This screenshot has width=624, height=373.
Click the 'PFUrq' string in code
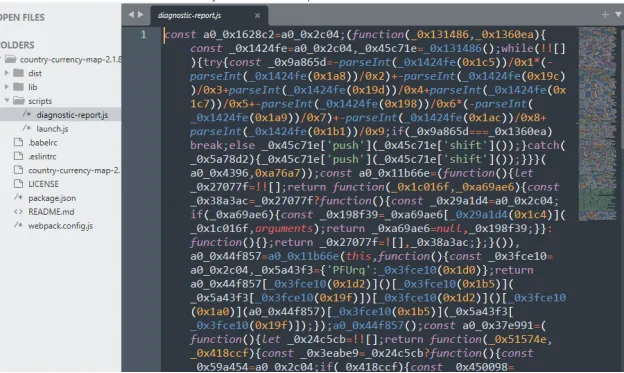pos(349,270)
